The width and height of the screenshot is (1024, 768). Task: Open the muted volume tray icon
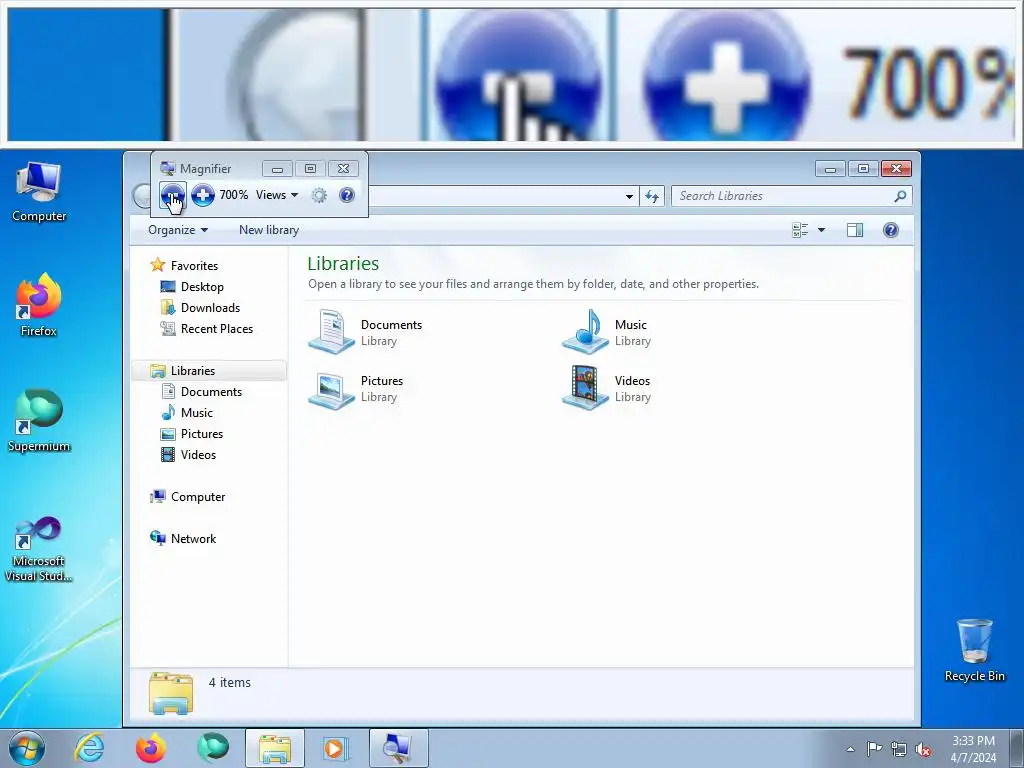[923, 749]
